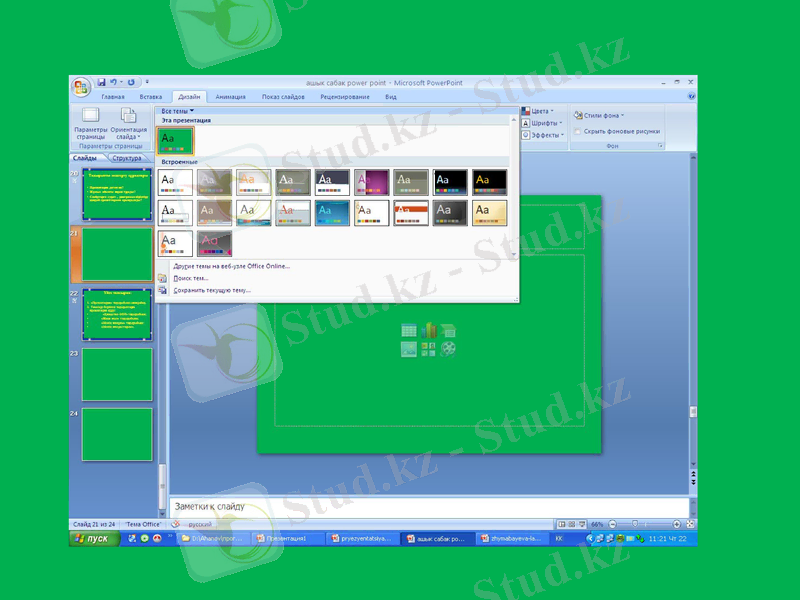Click the Office button in the top-left corner
Viewport: 800px width, 600px height.
coord(81,87)
